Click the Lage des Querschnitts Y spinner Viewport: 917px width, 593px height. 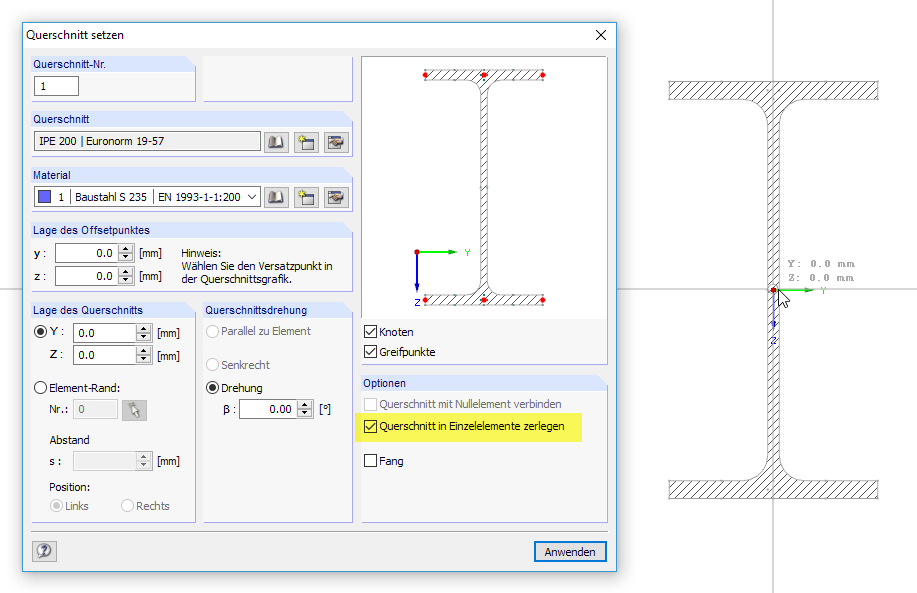[144, 333]
